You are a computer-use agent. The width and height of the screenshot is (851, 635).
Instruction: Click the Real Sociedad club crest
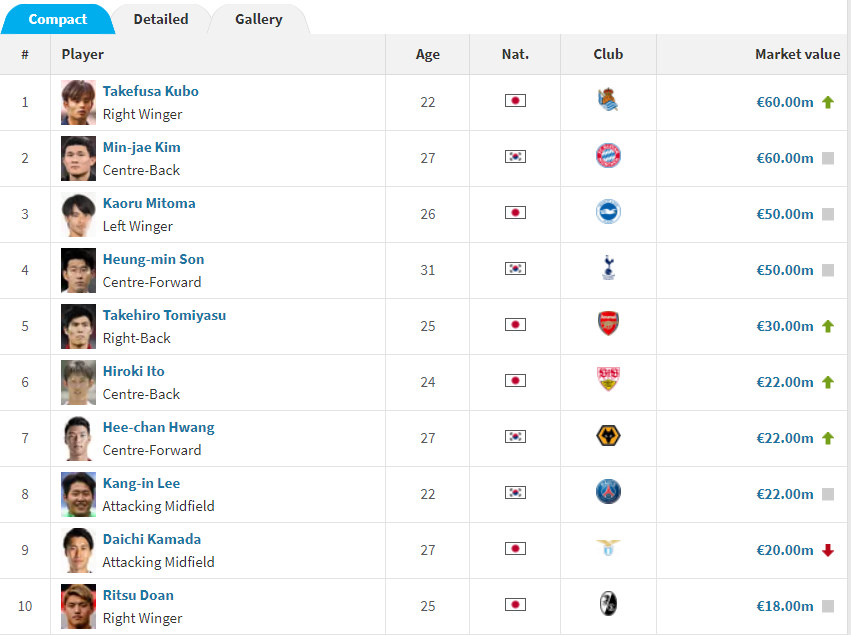(608, 100)
